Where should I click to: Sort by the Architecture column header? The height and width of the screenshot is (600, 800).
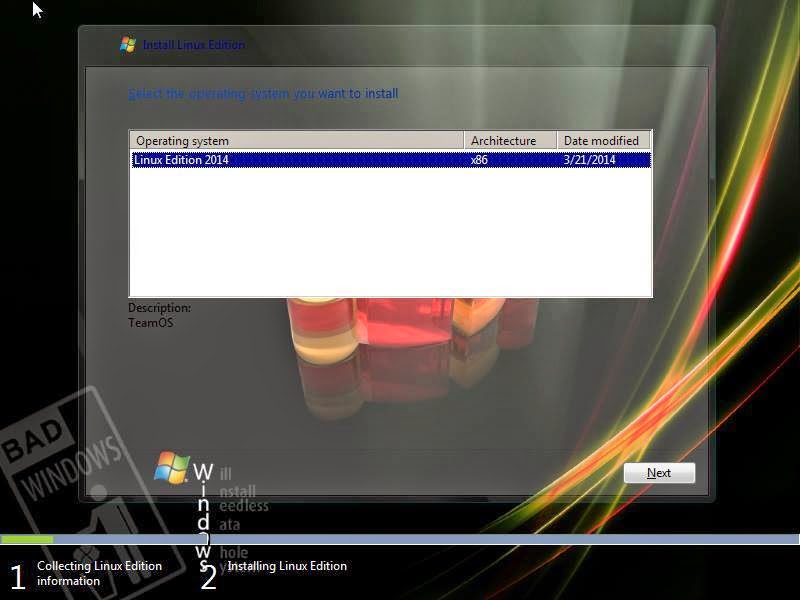coord(510,140)
